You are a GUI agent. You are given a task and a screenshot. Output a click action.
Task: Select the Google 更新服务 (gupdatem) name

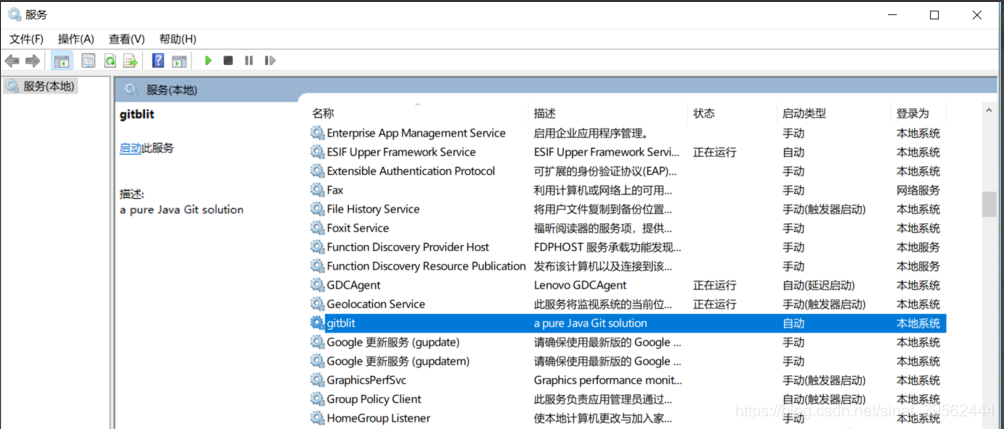(398, 361)
